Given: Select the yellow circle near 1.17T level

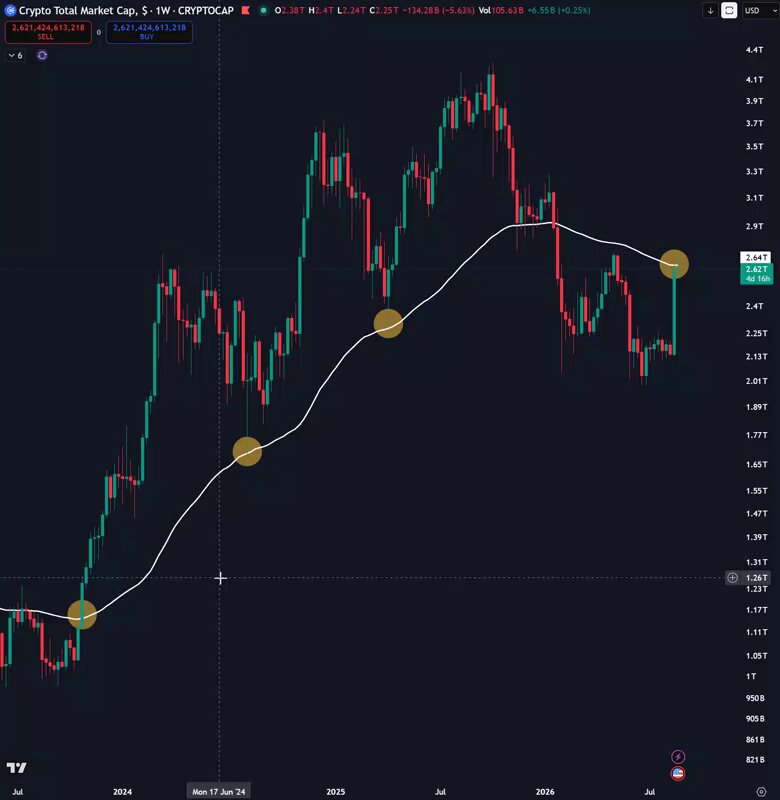Looking at the screenshot, I should (82, 614).
